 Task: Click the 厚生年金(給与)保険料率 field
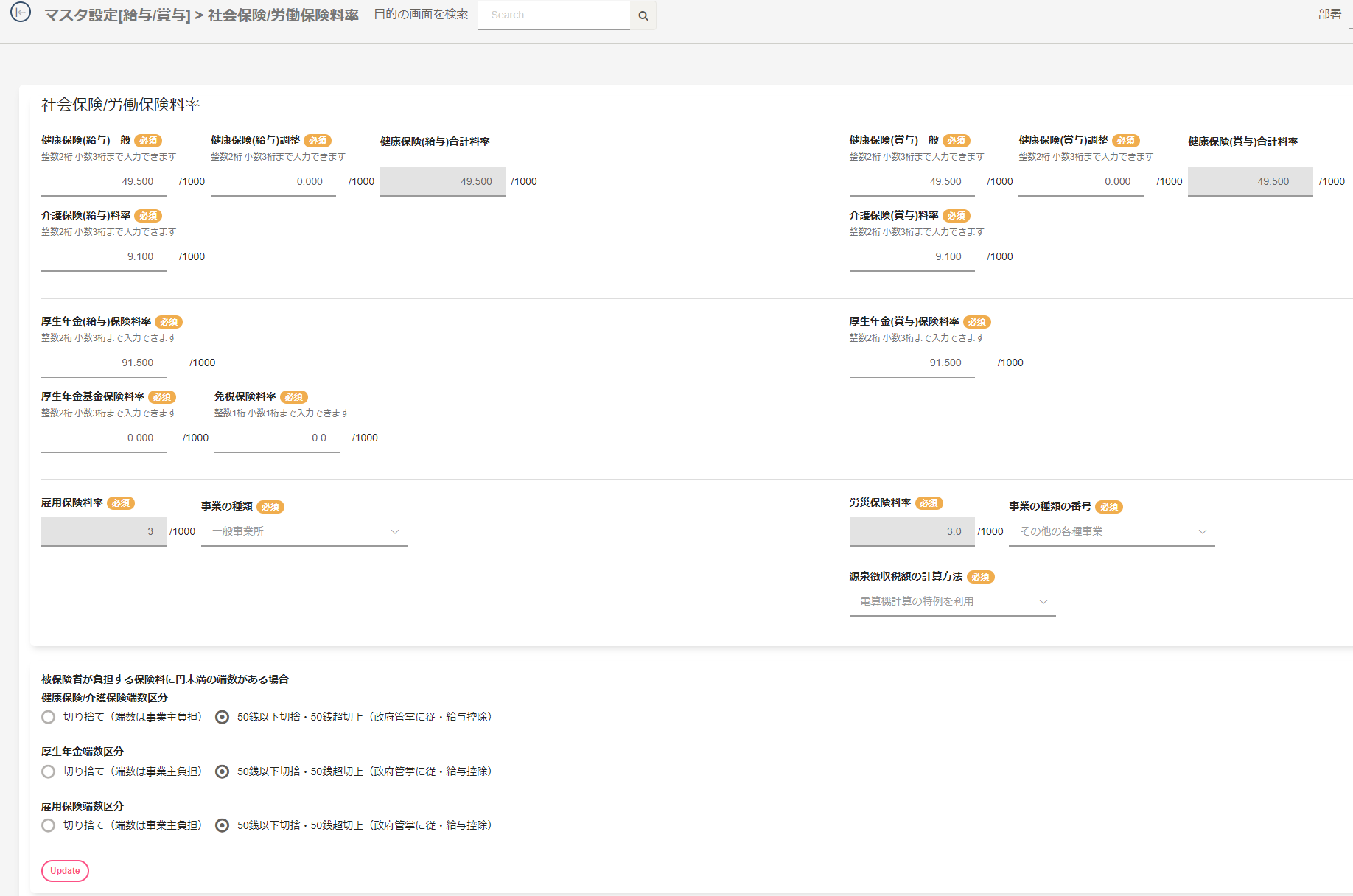tap(104, 363)
